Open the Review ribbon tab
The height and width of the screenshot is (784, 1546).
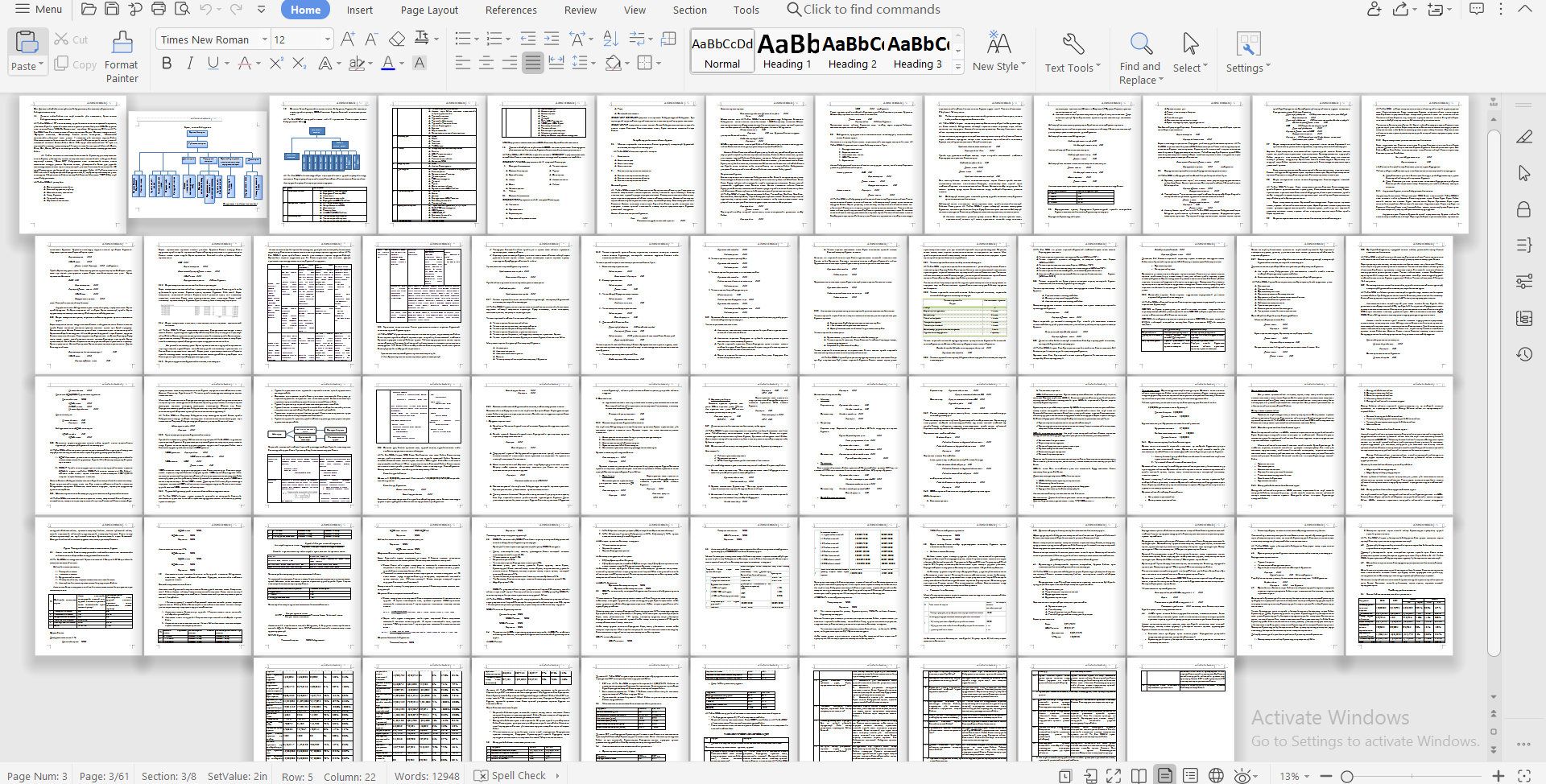point(580,10)
